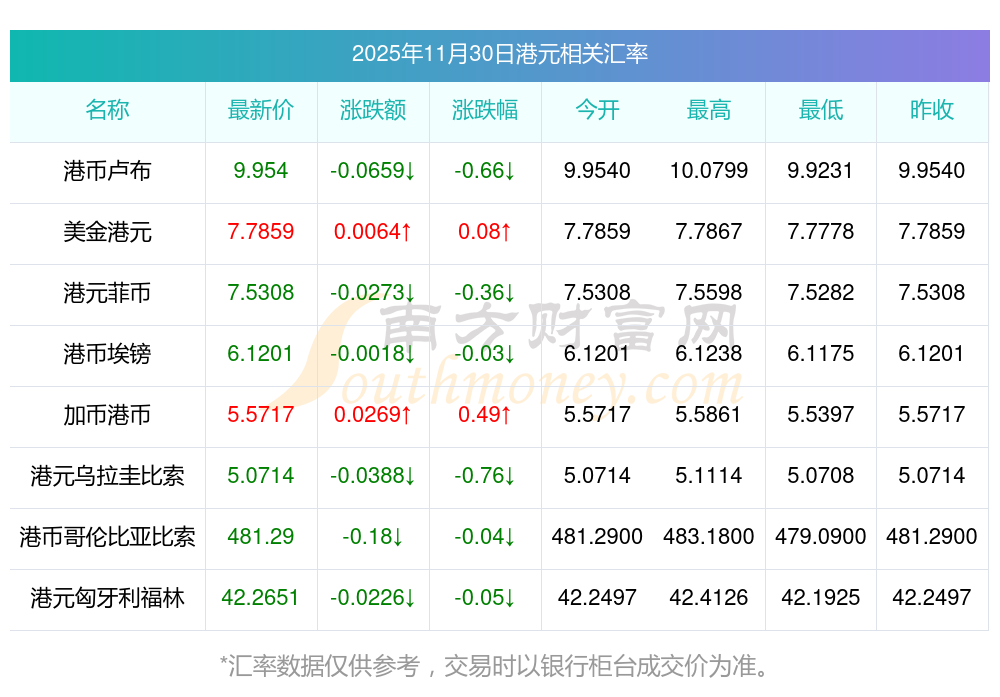
Task: Click the 最低 column header
Action: tap(821, 110)
